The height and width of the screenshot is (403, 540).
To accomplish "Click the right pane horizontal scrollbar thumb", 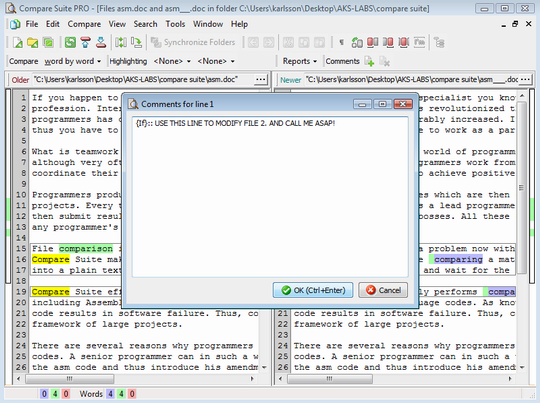I will pyautogui.click(x=330, y=379).
